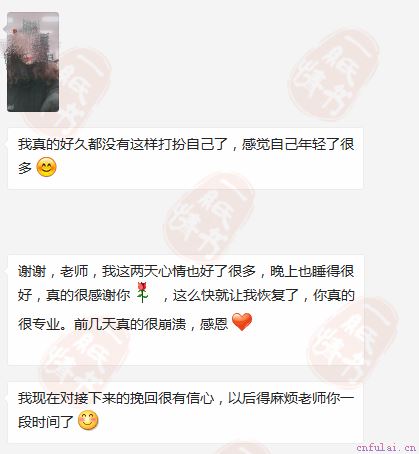Click the text "这么快就让我恢复了"
Screen dimensions: 419x454
pyautogui.click(x=235, y=295)
